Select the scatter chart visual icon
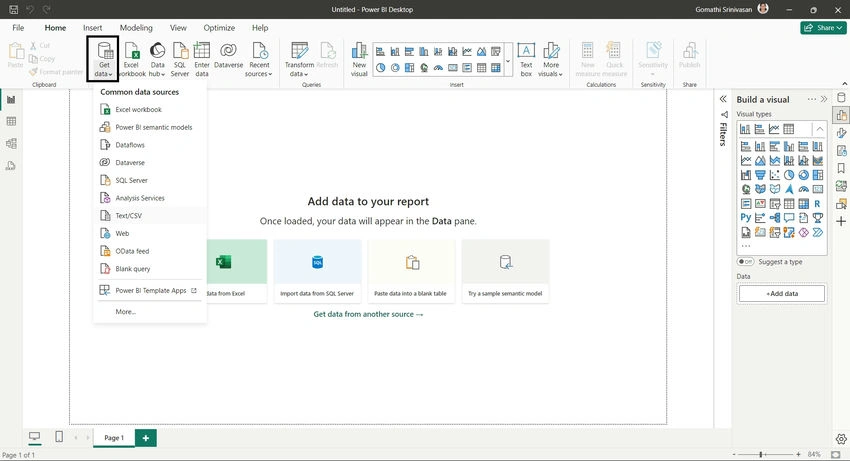 coord(775,175)
